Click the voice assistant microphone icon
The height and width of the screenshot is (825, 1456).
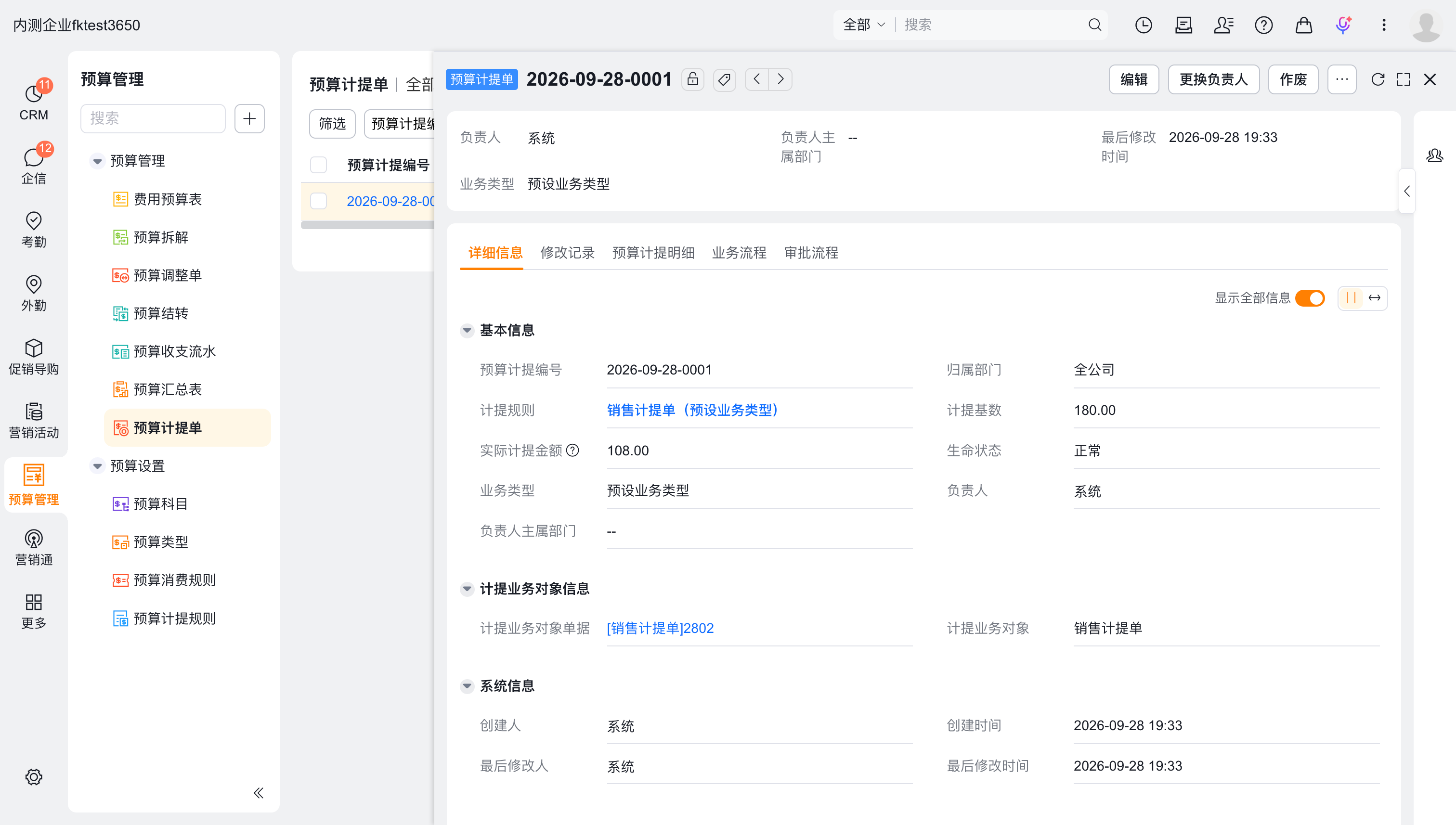(1343, 25)
